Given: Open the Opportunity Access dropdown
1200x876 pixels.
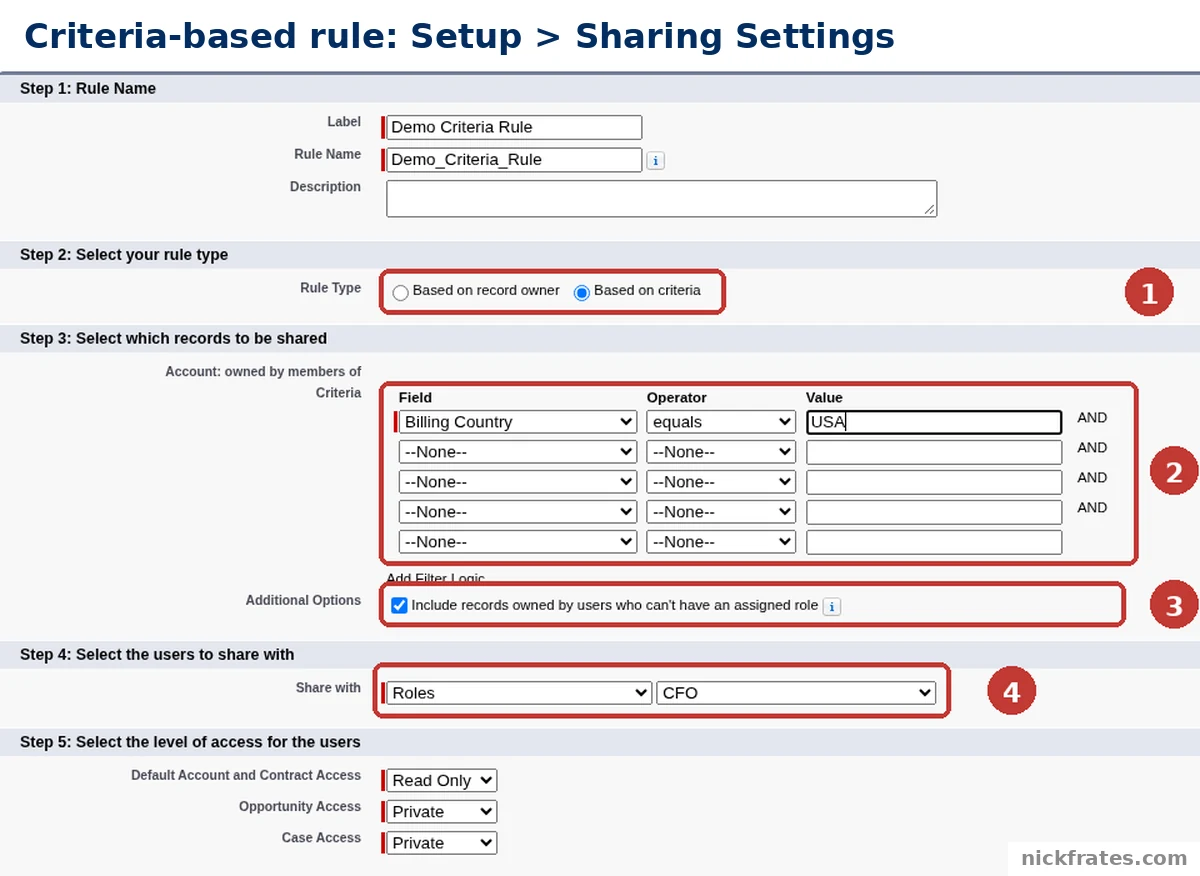Looking at the screenshot, I should click(441, 812).
